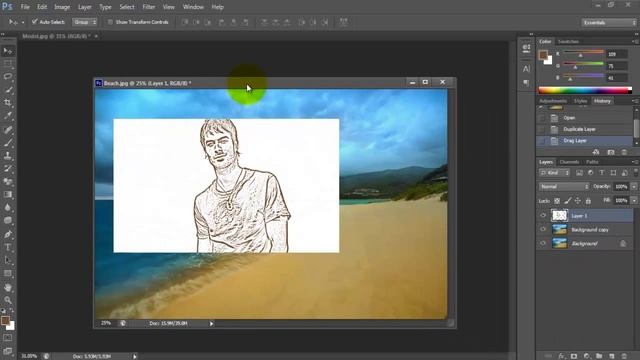The height and width of the screenshot is (360, 640).
Task: Filter layers by type (T) icon
Action: pyautogui.click(x=602, y=173)
